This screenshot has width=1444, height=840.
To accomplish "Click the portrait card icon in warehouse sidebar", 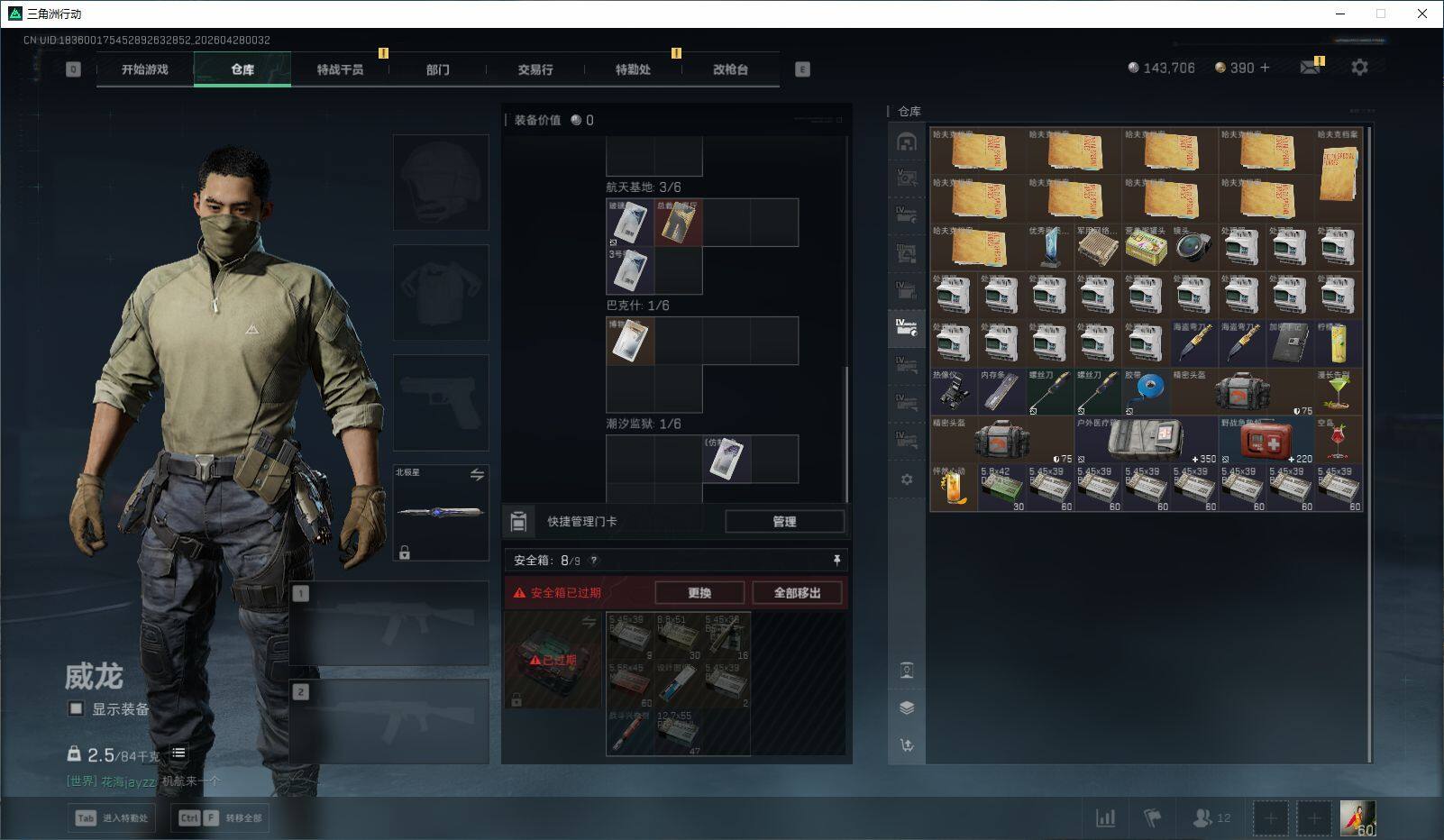I will point(907,671).
